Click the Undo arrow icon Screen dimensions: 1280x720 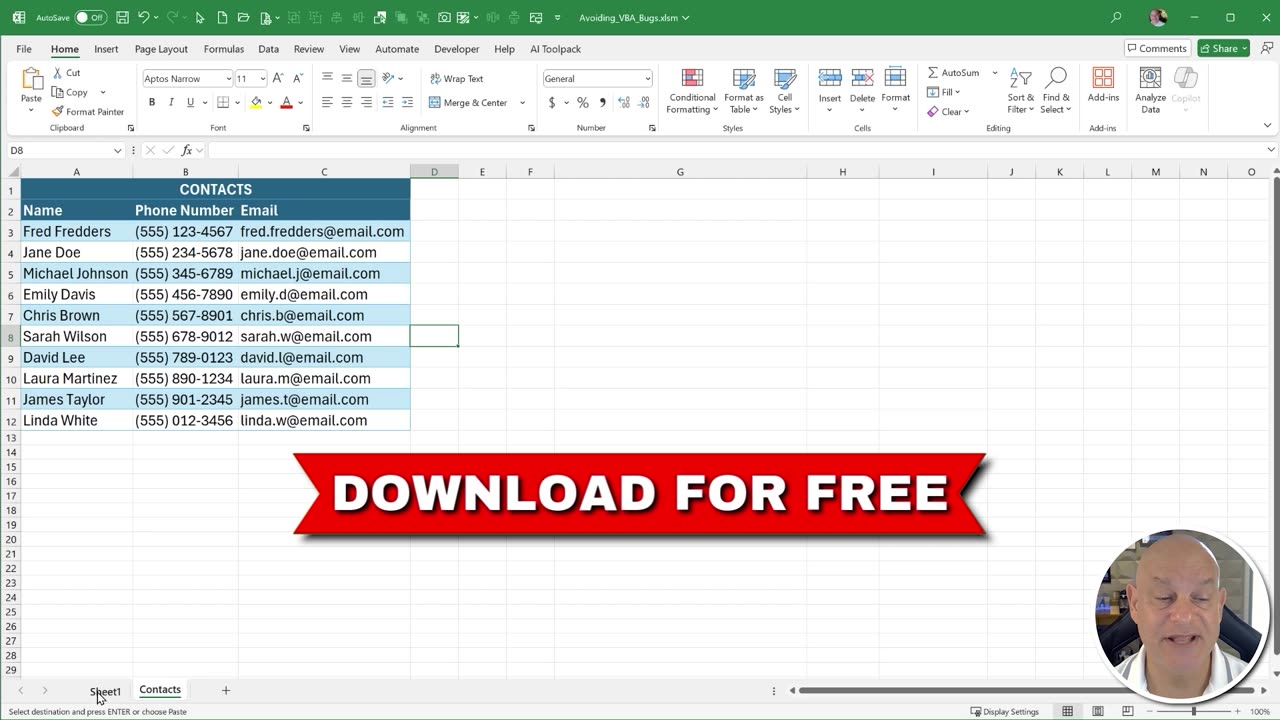coord(144,17)
